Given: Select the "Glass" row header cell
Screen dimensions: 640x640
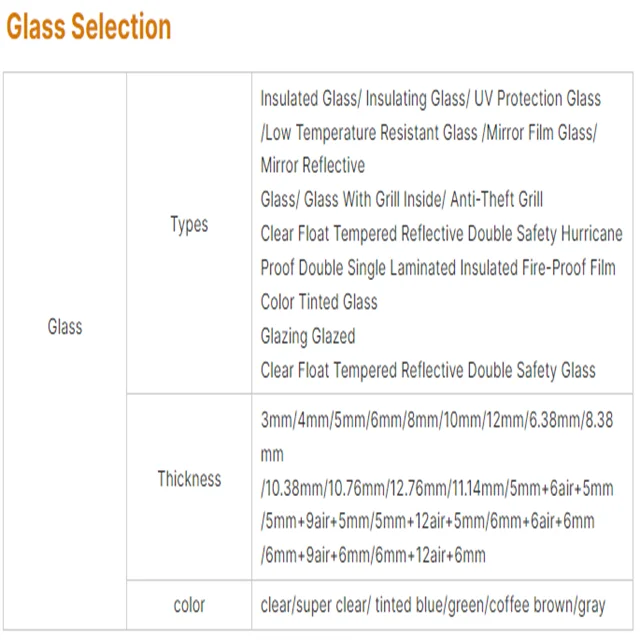Looking at the screenshot, I should pyautogui.click(x=65, y=327).
